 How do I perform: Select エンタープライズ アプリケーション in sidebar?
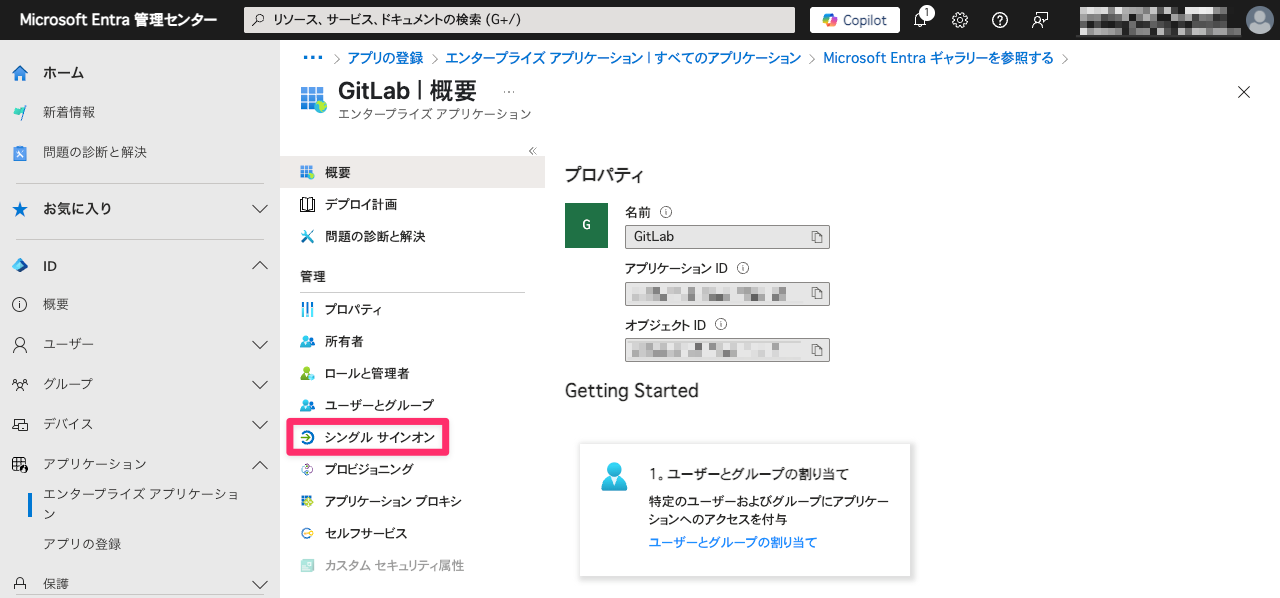141,504
